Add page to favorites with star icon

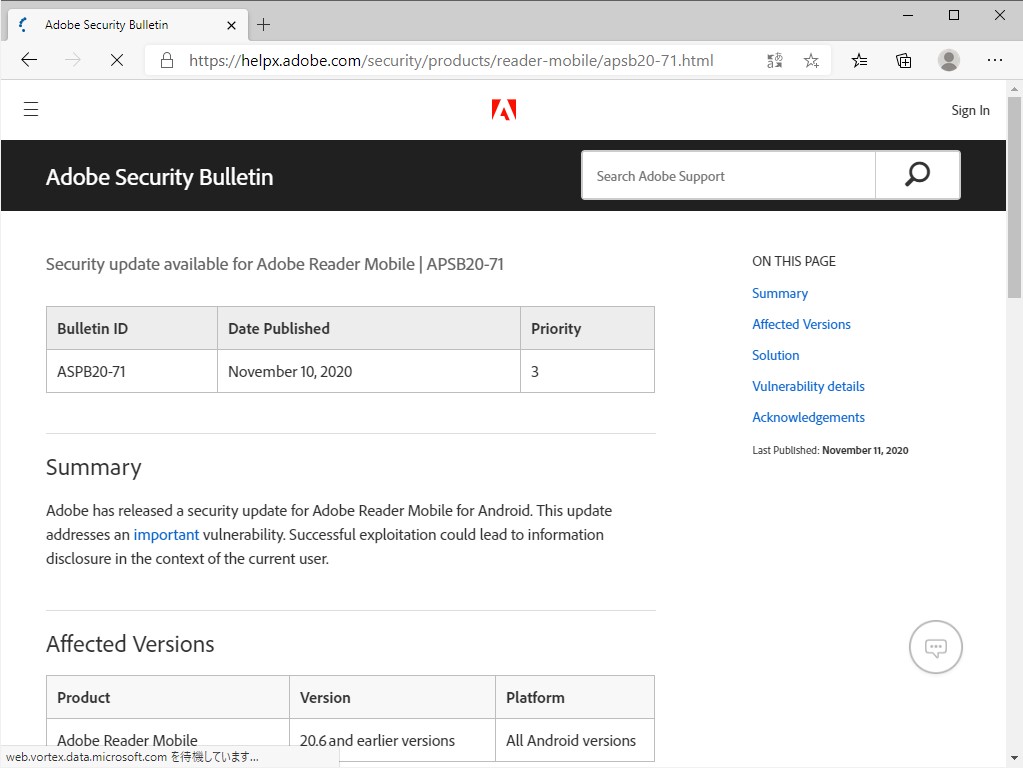[811, 60]
